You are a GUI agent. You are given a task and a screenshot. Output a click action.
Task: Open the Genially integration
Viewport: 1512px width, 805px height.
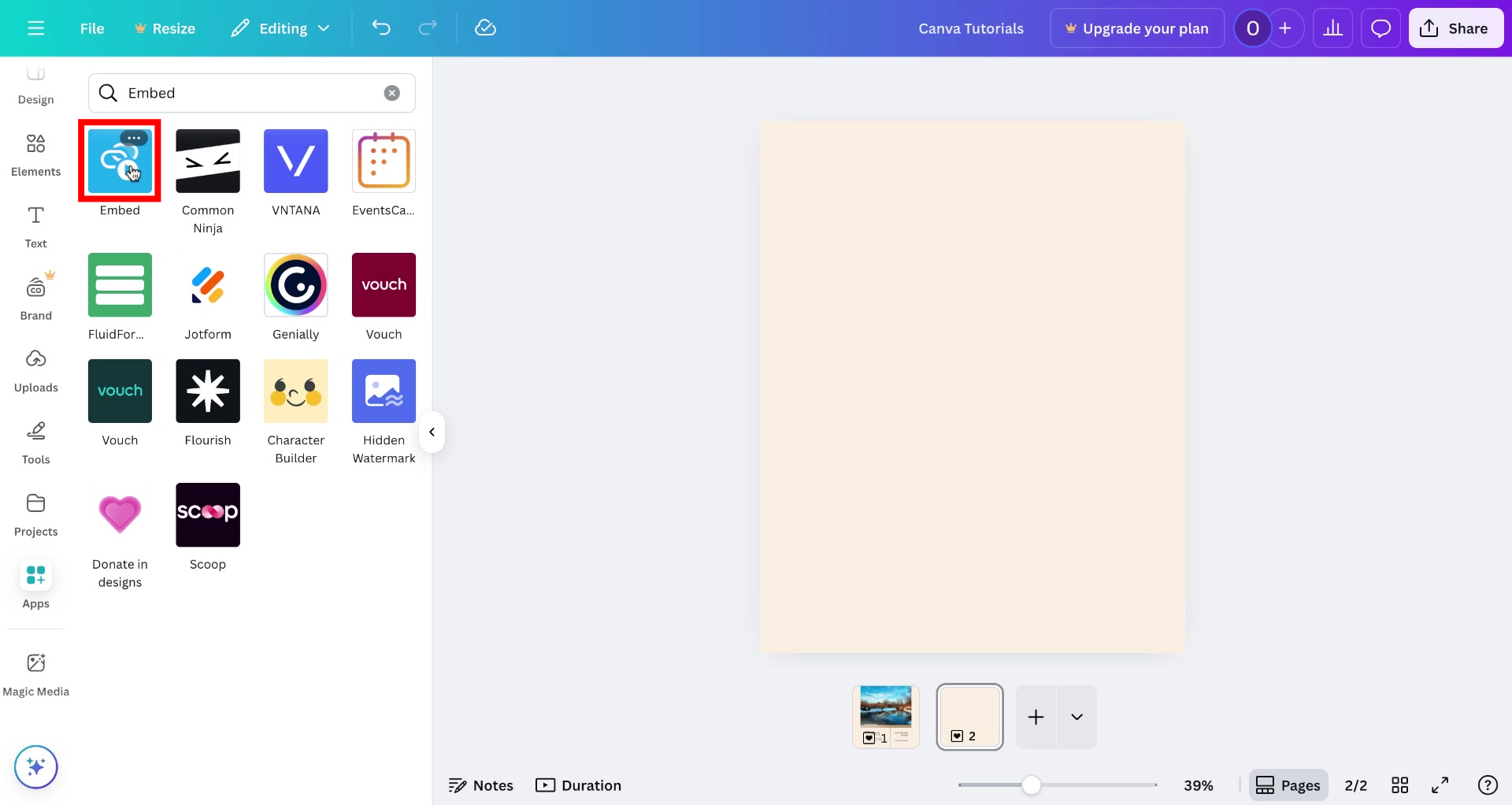tap(295, 284)
